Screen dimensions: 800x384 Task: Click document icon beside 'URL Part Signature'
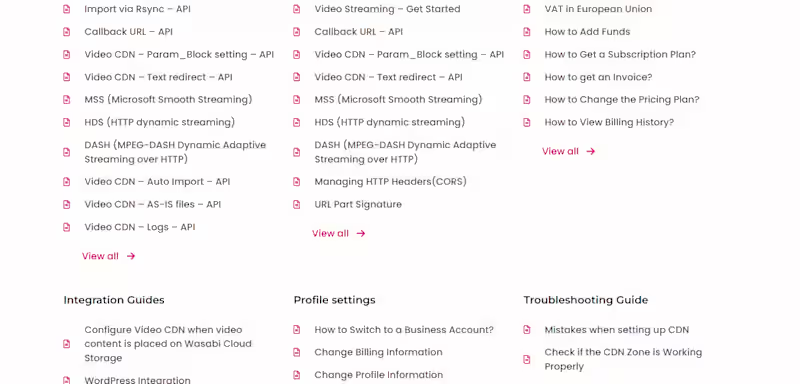[296, 204]
